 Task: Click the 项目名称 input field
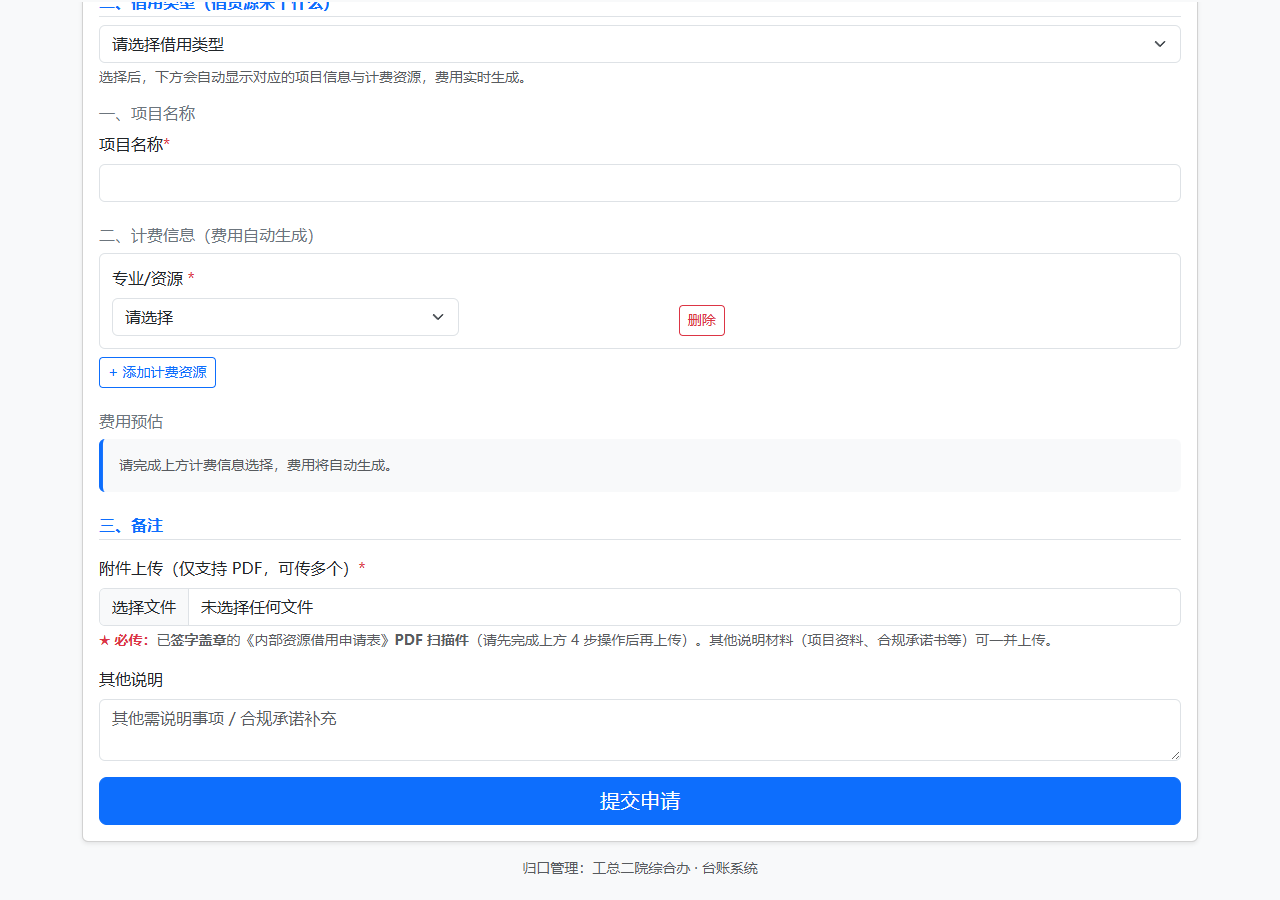pos(640,183)
